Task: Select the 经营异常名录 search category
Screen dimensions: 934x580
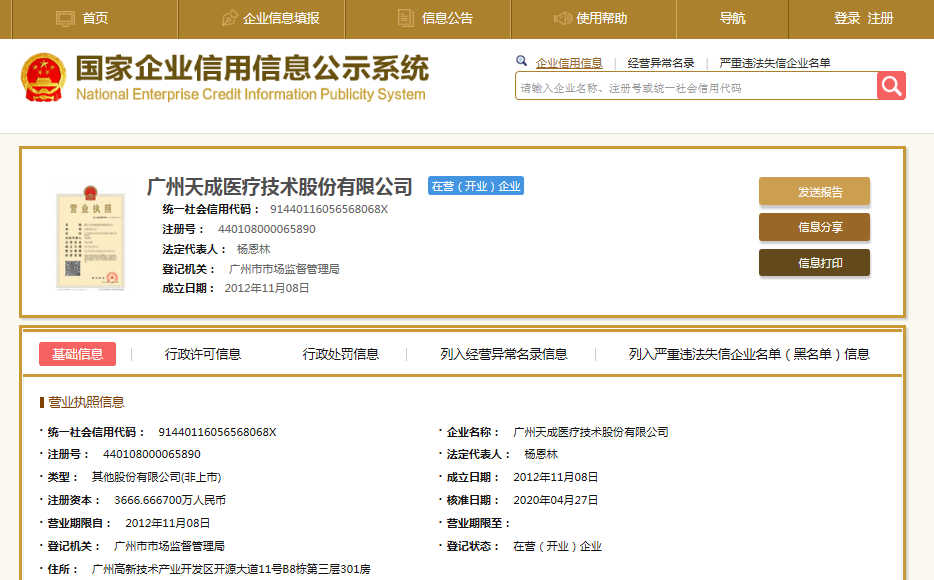Action: click(661, 63)
